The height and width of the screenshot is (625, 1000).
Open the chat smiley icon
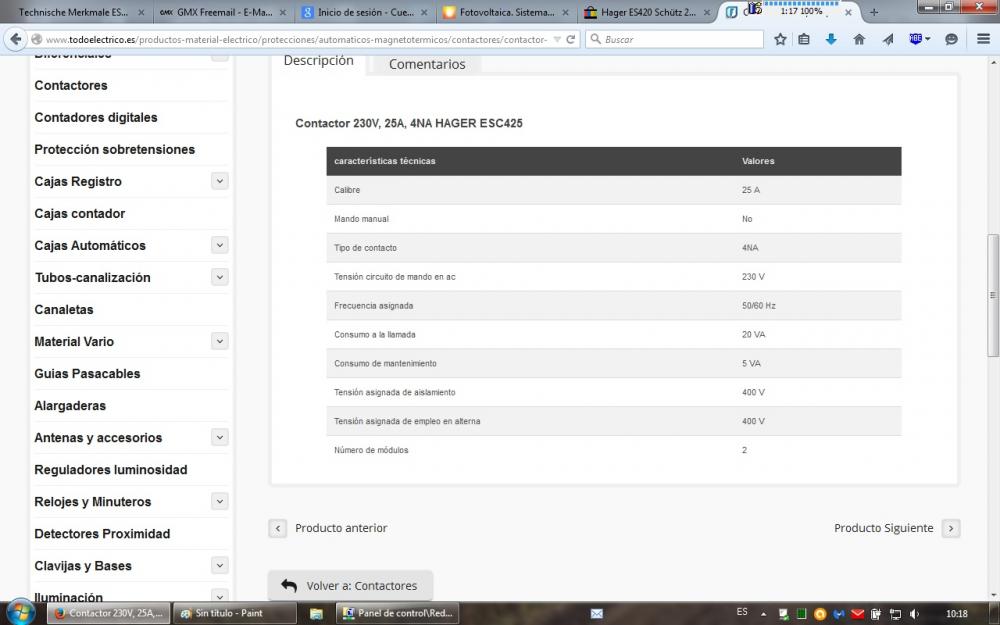coord(951,39)
